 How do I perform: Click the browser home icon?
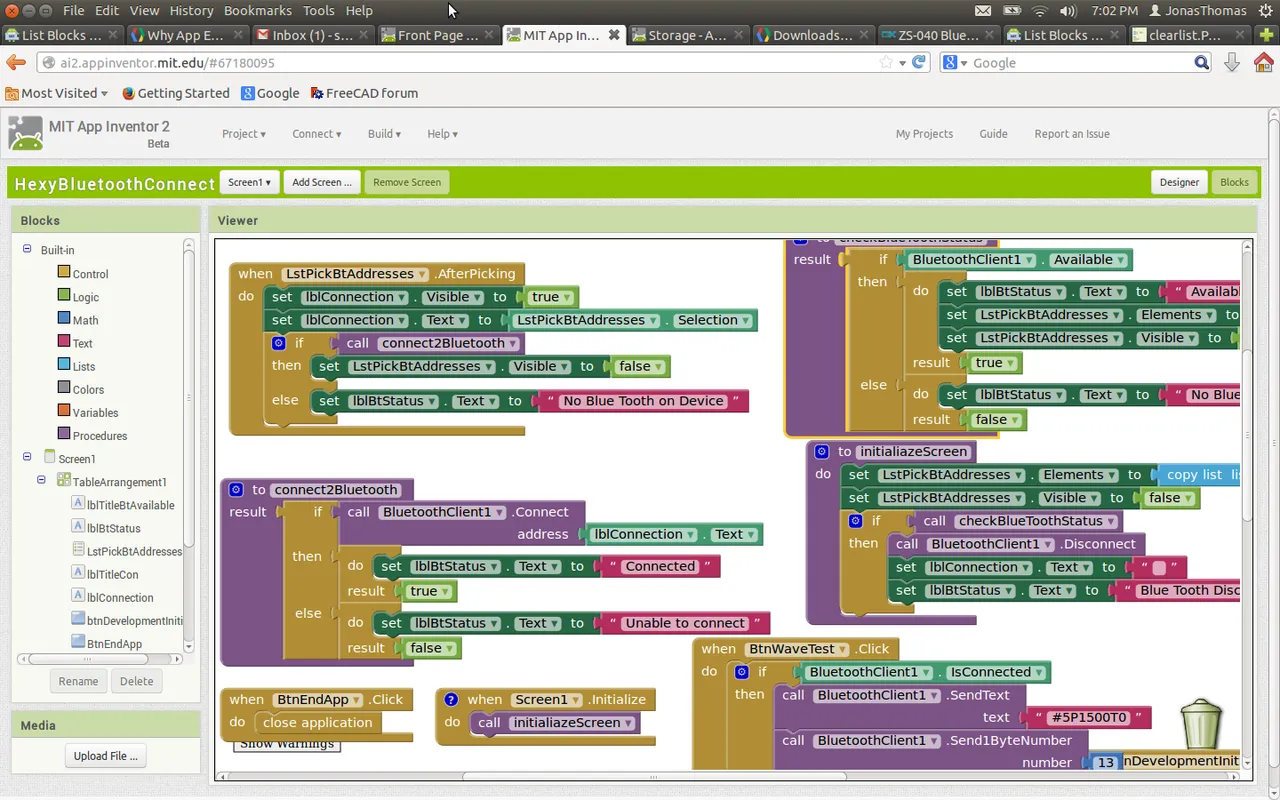click(x=1264, y=62)
